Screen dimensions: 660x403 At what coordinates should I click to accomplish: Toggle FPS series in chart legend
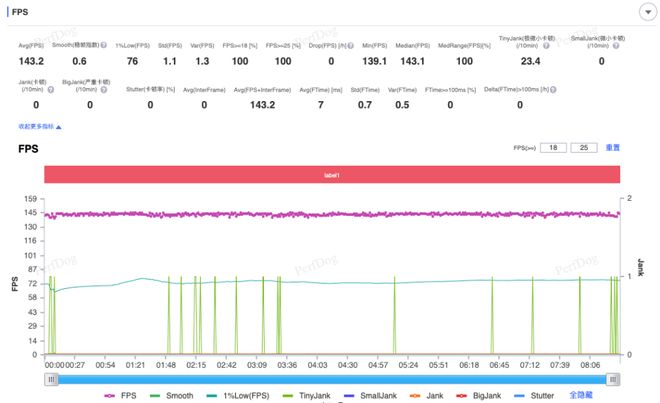click(122, 395)
